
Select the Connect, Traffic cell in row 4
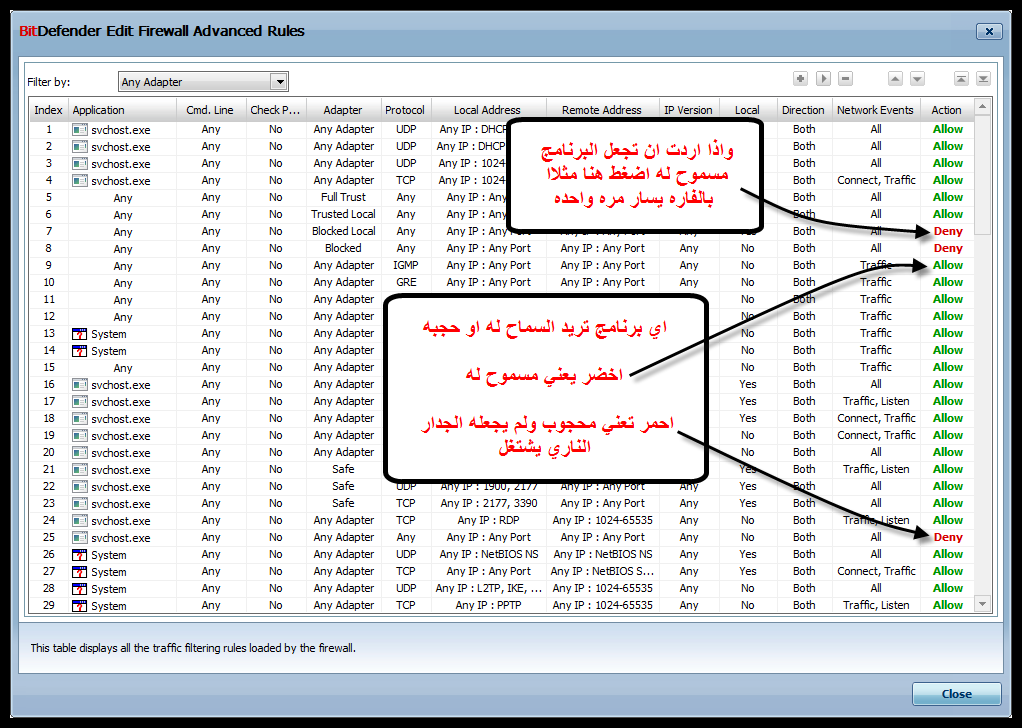point(876,181)
